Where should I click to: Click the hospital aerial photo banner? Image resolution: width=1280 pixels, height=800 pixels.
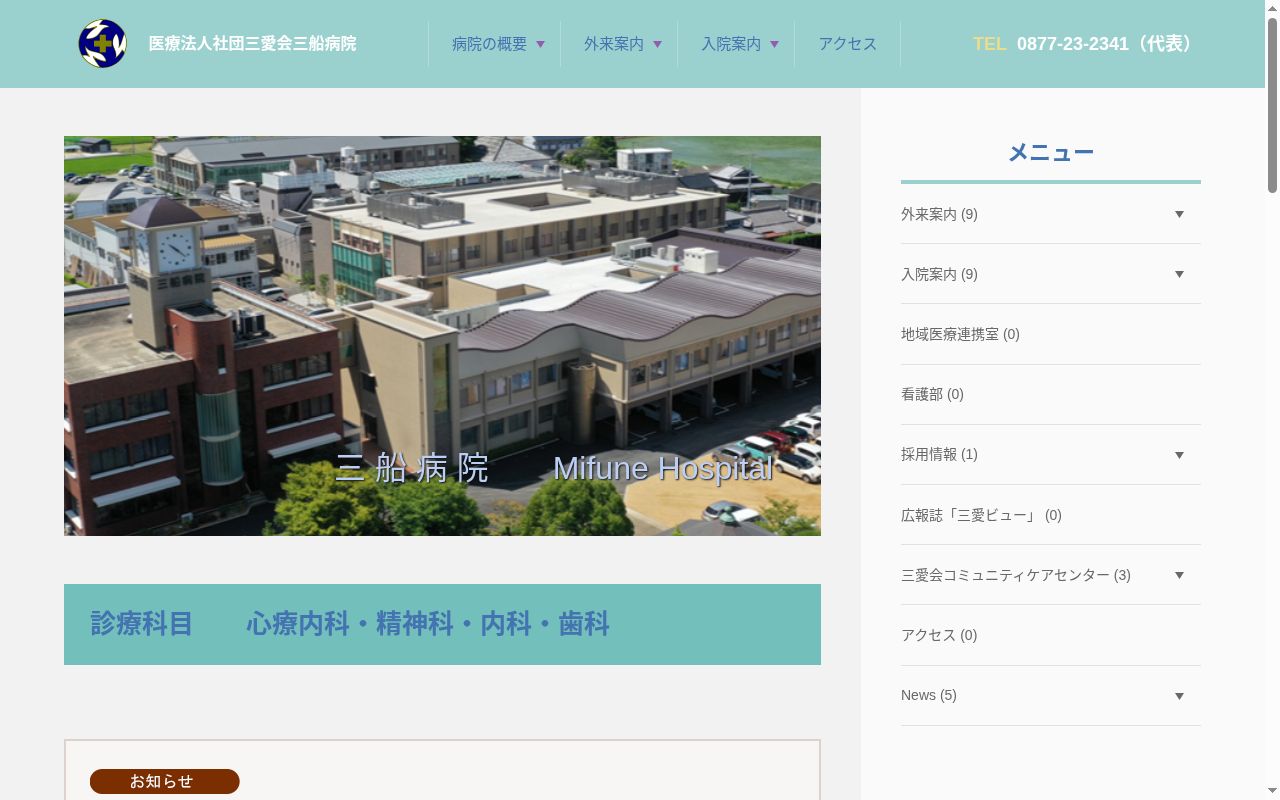[x=442, y=336]
